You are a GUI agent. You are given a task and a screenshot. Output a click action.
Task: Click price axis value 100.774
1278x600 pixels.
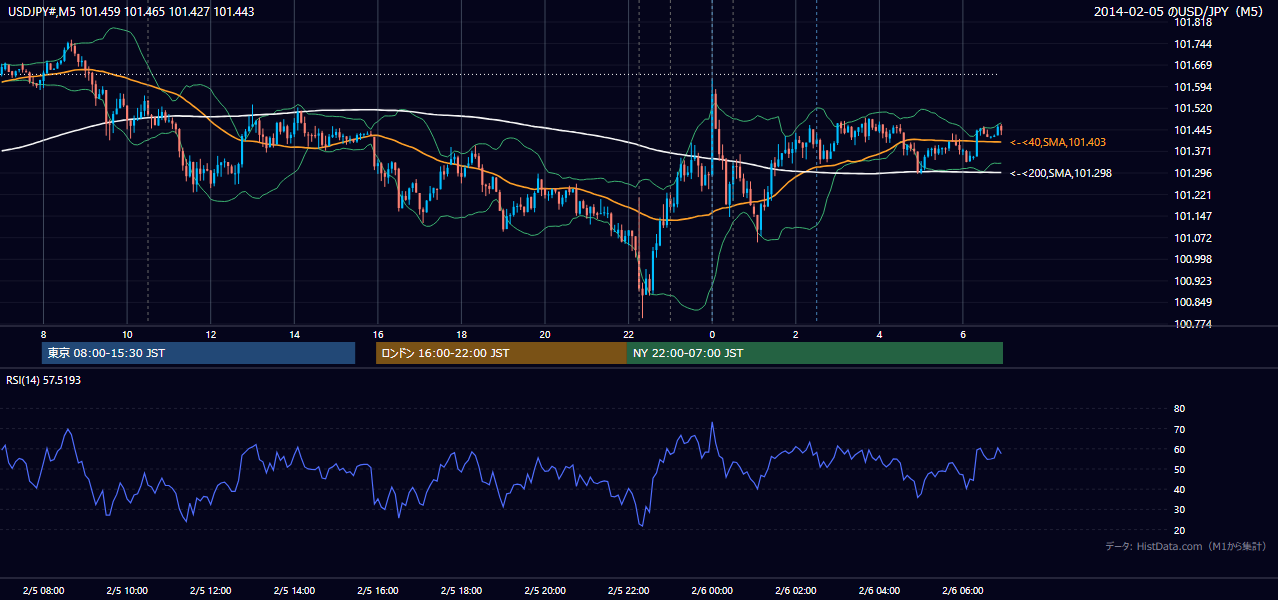[1193, 324]
